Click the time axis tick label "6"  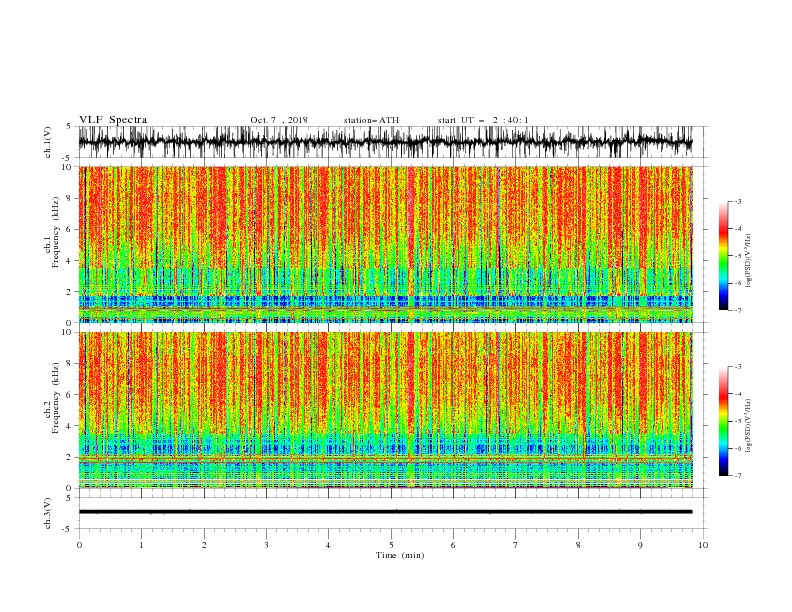[x=453, y=545]
